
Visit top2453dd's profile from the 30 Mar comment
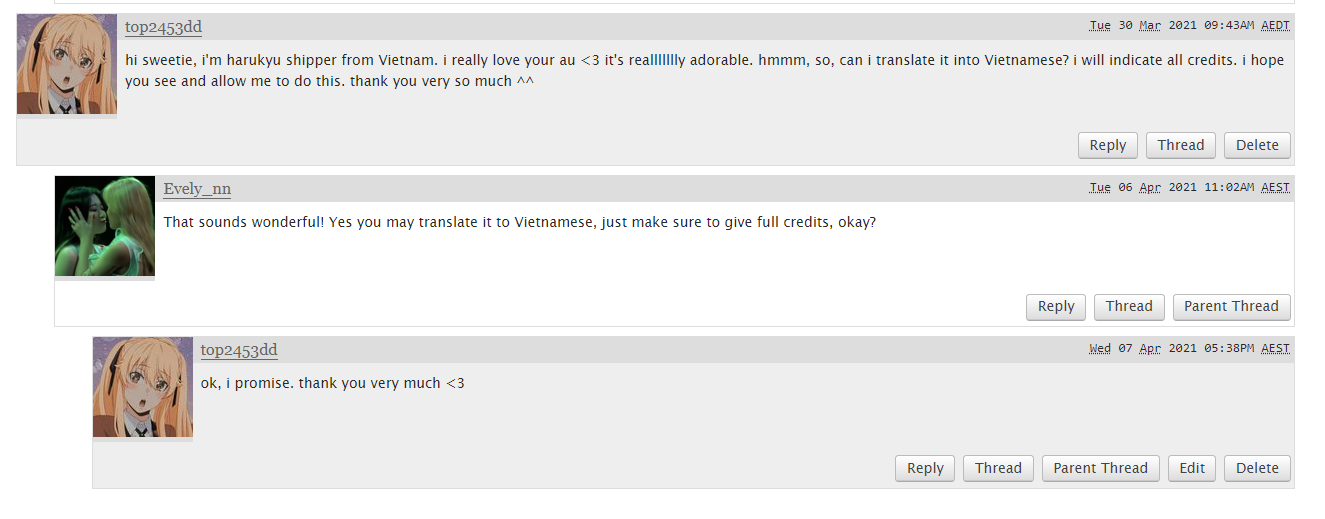(163, 27)
